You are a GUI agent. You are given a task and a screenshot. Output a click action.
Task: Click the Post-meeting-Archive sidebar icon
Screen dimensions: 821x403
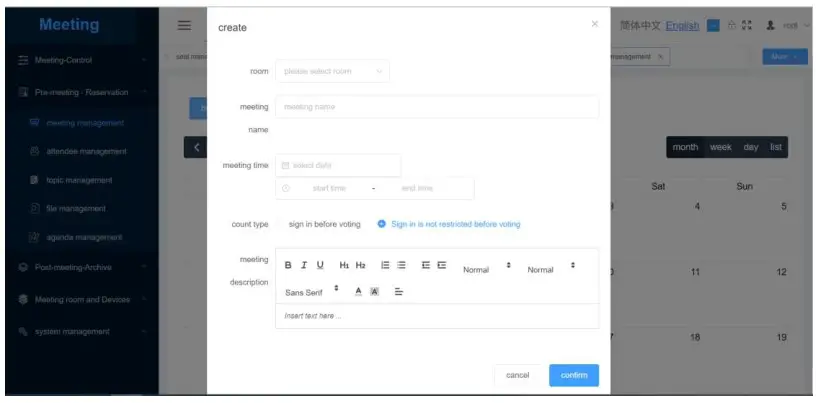[23, 267]
